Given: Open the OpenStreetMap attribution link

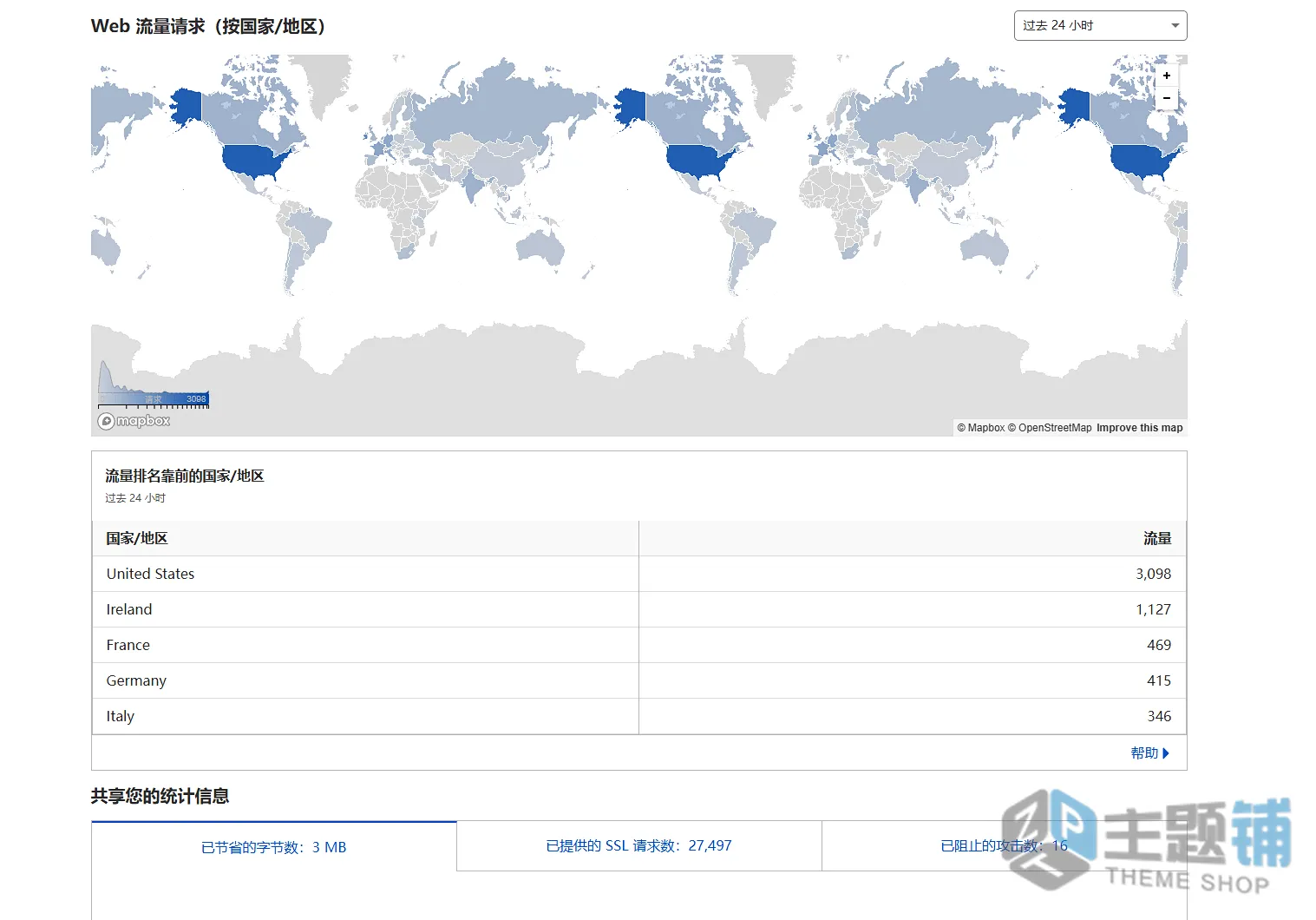Looking at the screenshot, I should [x=1050, y=428].
